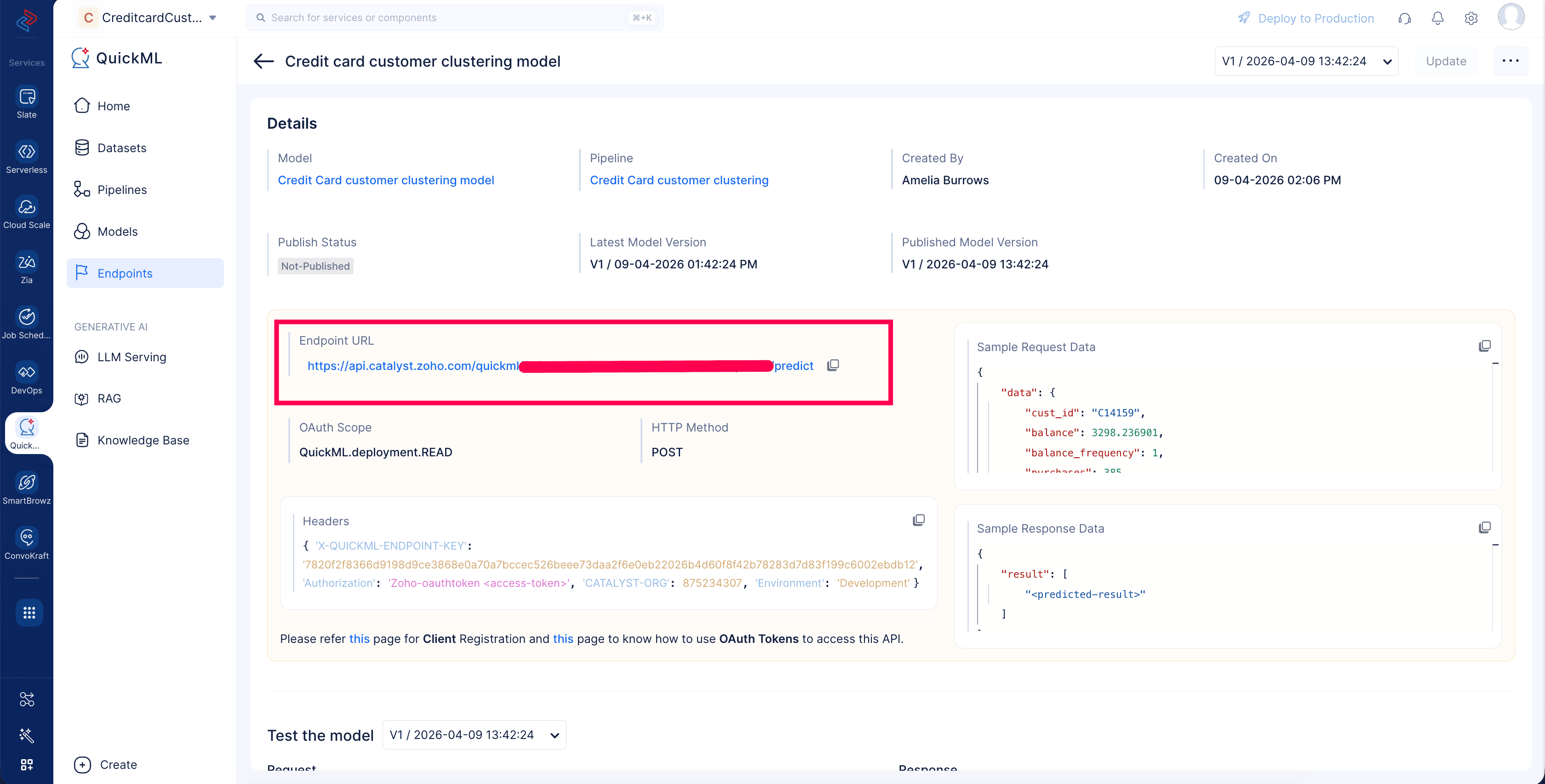The height and width of the screenshot is (784, 1545).
Task: Open the Endpoint URL link
Action: [x=560, y=366]
